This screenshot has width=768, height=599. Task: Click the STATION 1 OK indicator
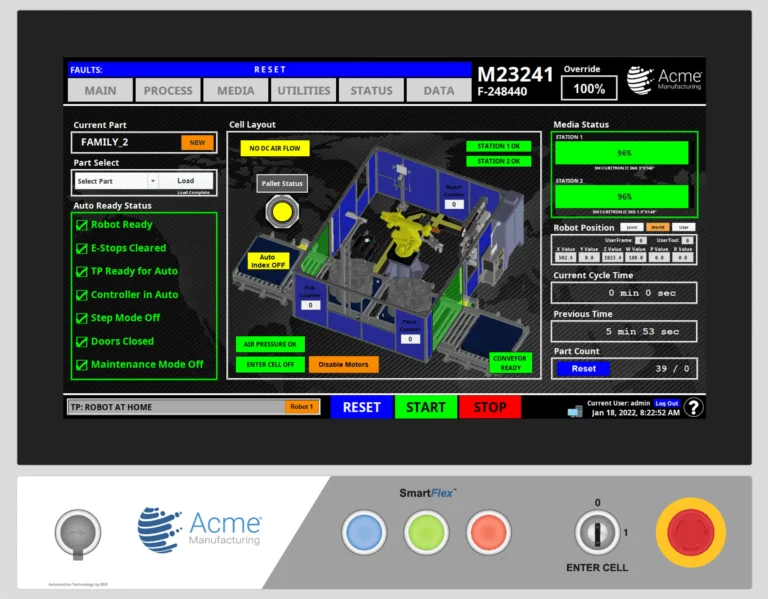tap(499, 146)
